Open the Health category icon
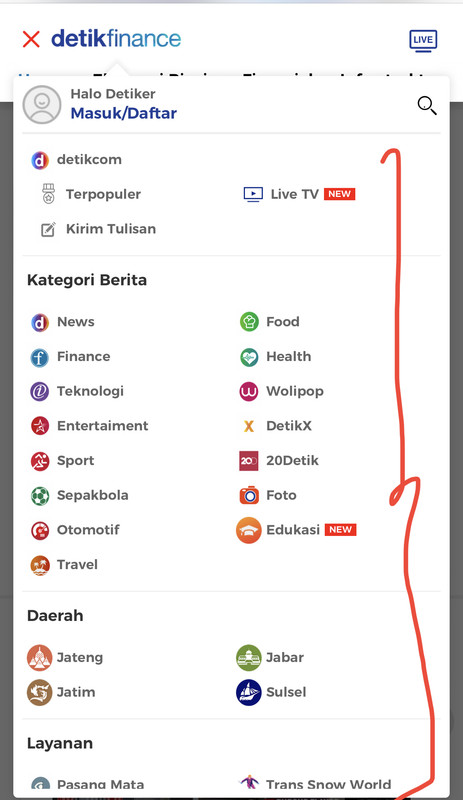Viewport: 463px width, 800px height. [249, 357]
